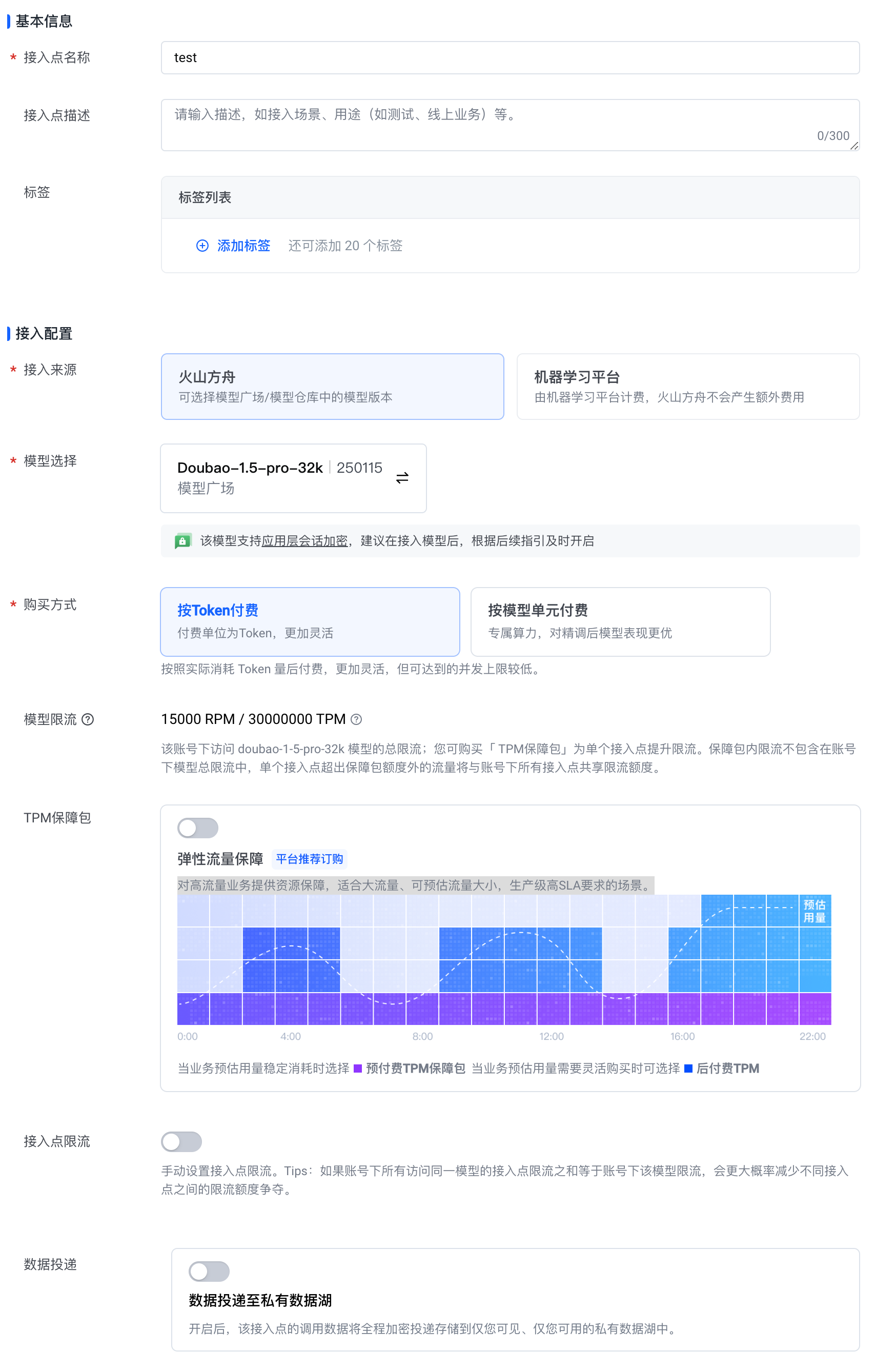Click the resize handle of the description box
The image size is (896, 1371).
[854, 146]
